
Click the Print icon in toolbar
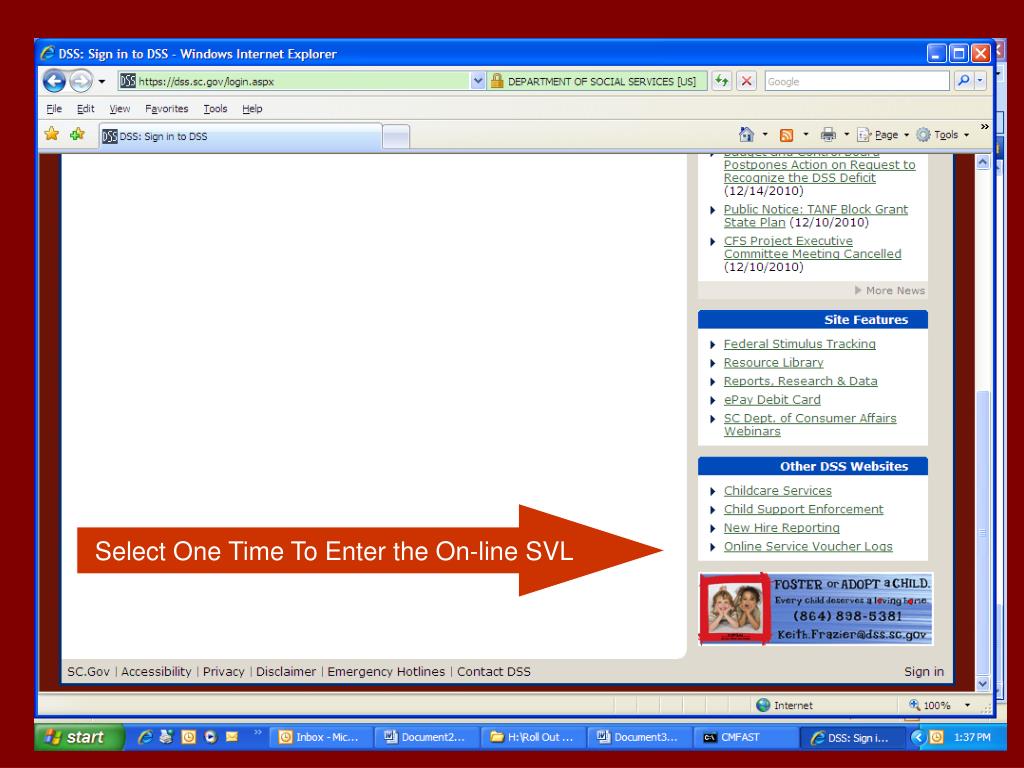coord(828,135)
